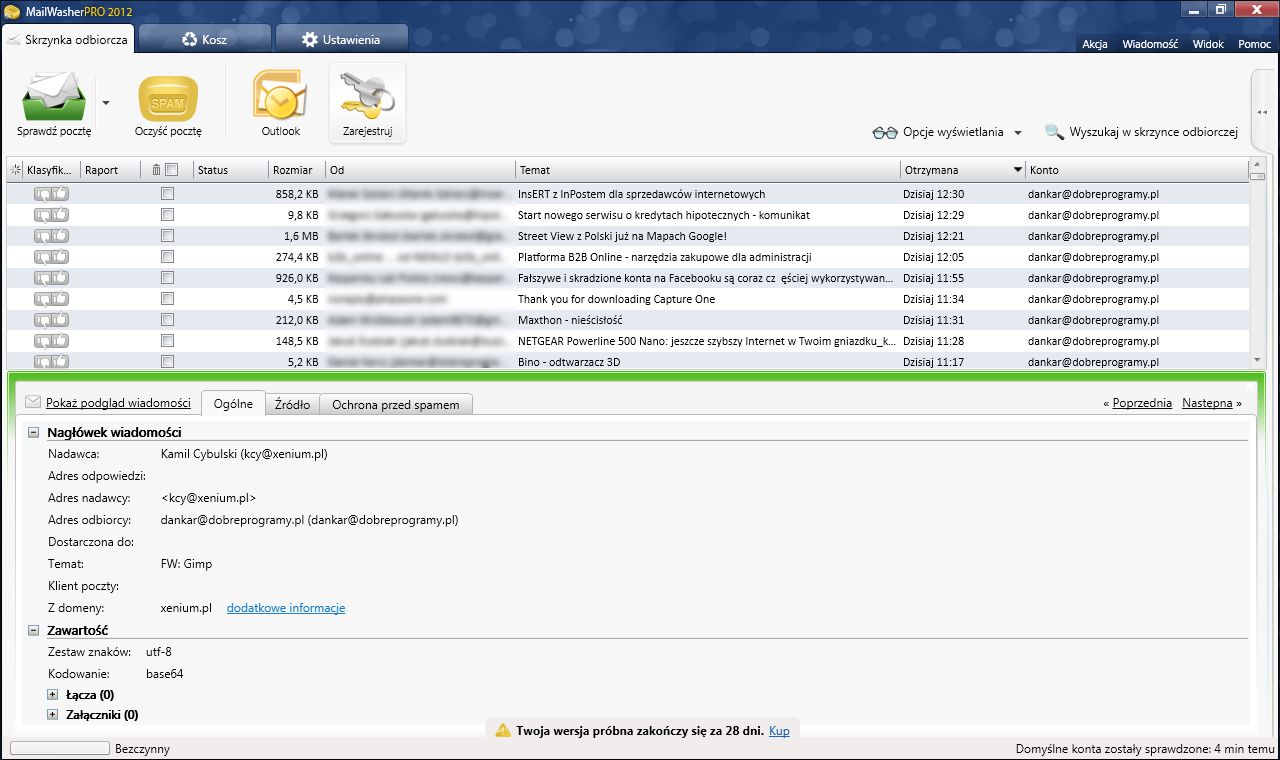Thumbs down the 'InsERT z InPostem' email

click(x=43, y=194)
